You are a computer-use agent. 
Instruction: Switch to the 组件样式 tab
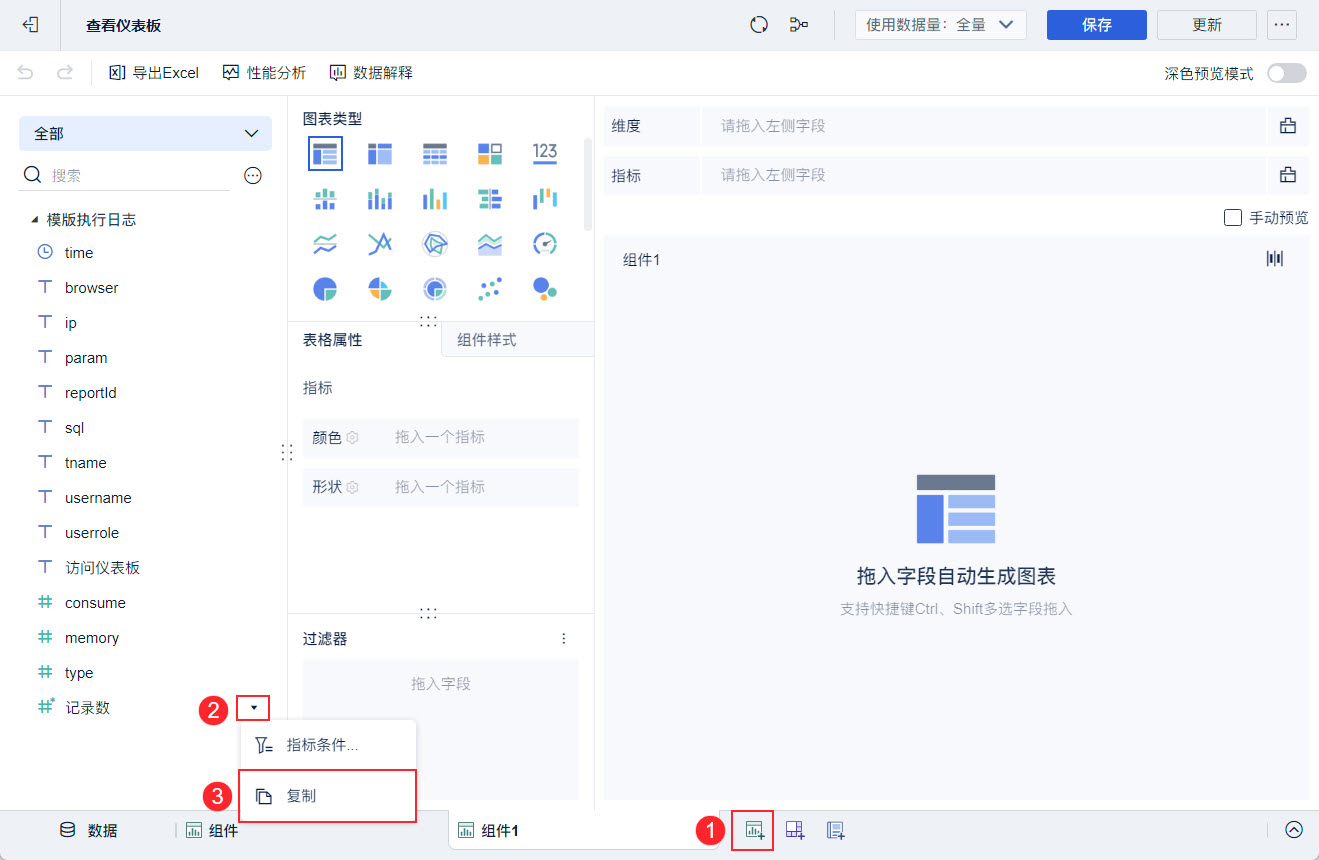[517, 340]
